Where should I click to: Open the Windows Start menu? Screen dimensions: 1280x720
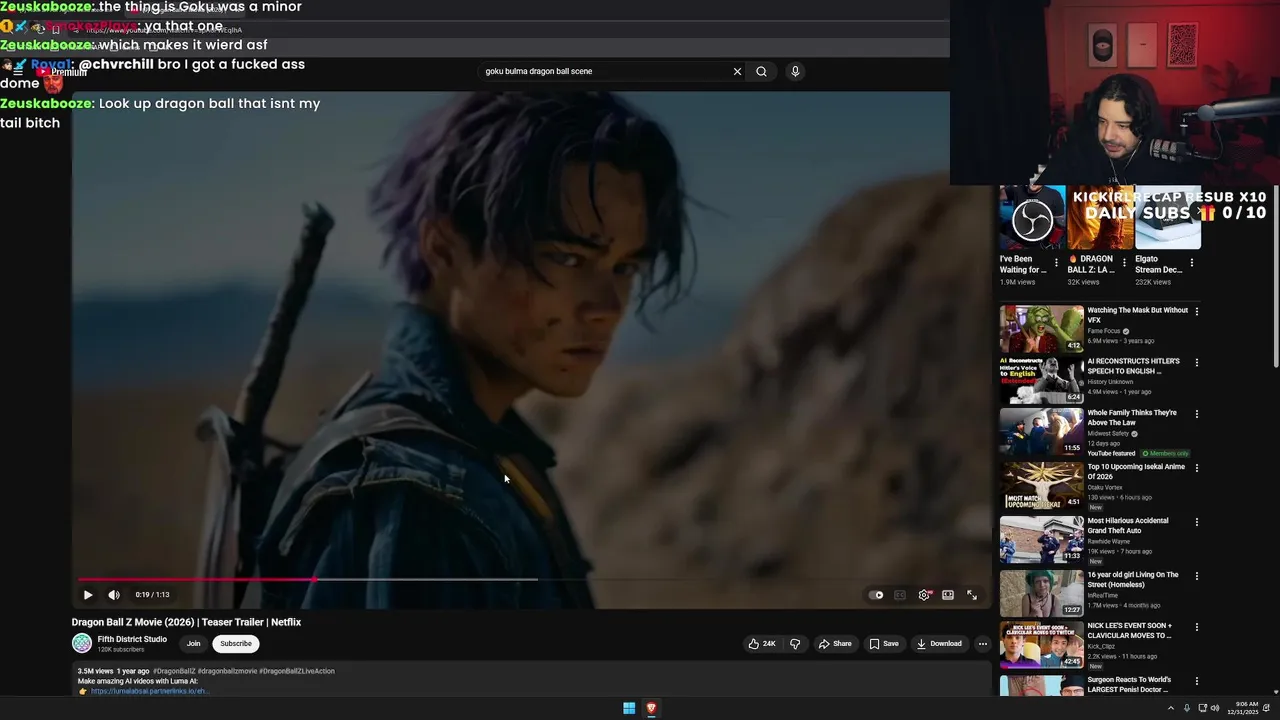click(629, 708)
